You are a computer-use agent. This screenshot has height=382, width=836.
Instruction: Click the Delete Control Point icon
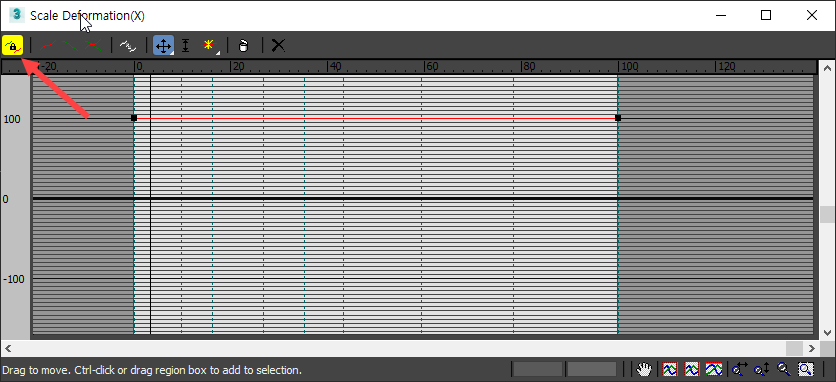[243, 45]
